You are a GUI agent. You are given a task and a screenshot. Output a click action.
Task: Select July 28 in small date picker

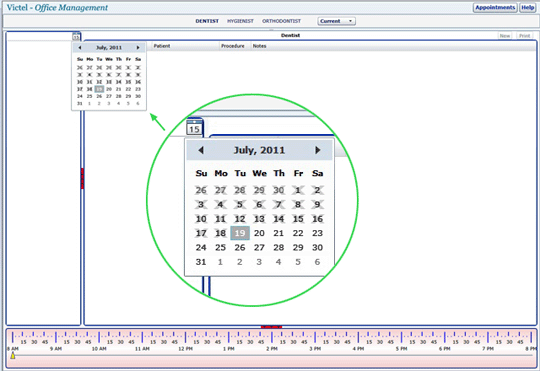(x=118, y=96)
